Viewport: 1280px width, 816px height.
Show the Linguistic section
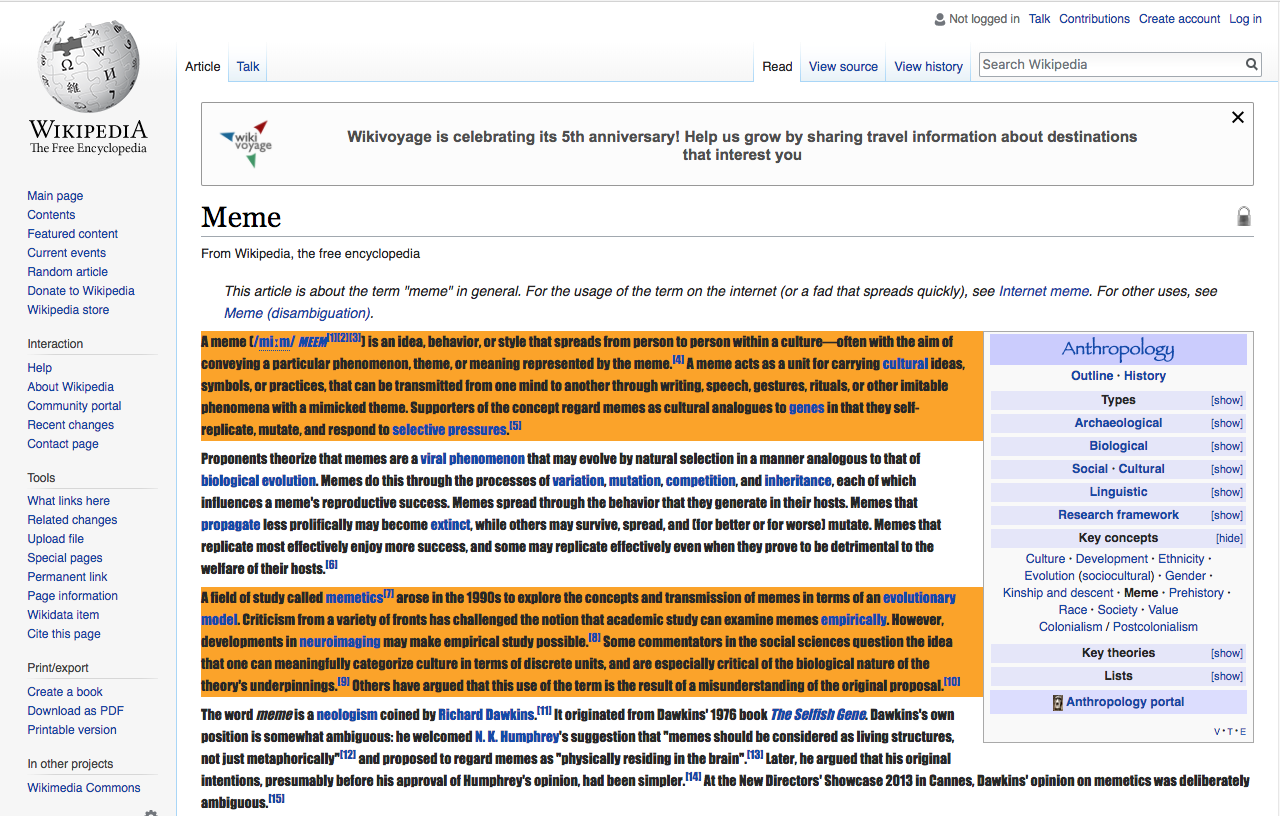(x=1227, y=492)
